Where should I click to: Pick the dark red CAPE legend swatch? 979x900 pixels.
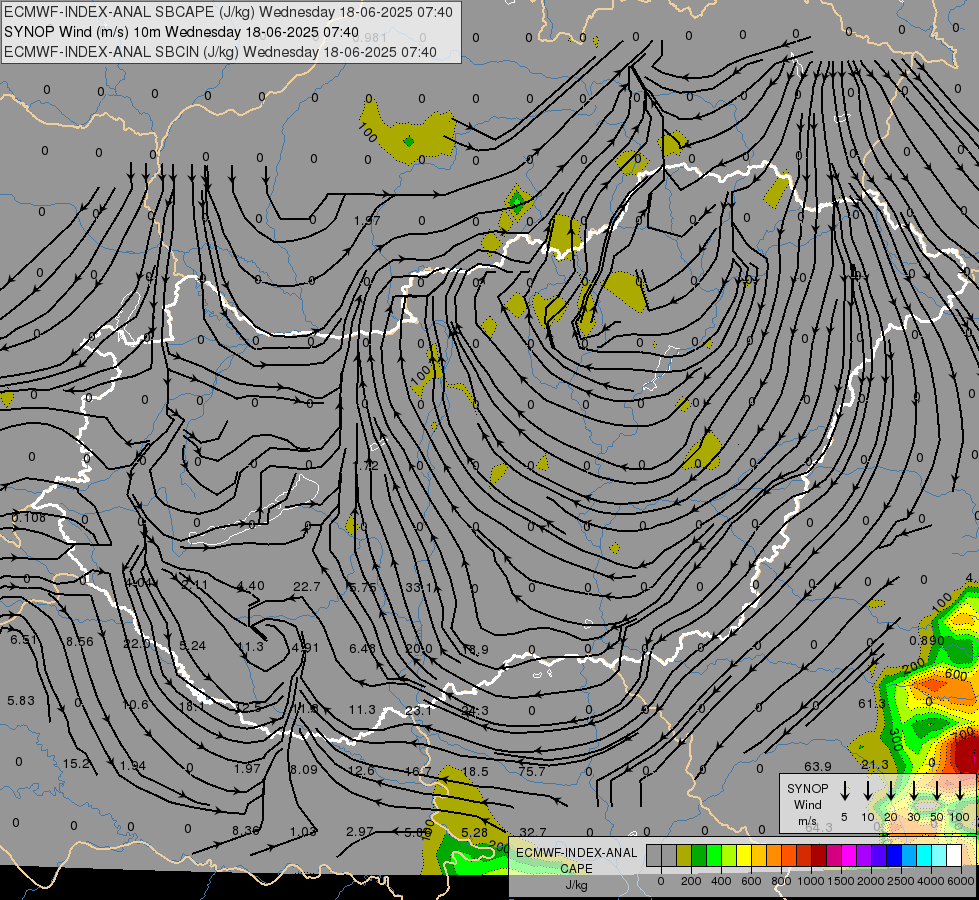[x=819, y=856]
